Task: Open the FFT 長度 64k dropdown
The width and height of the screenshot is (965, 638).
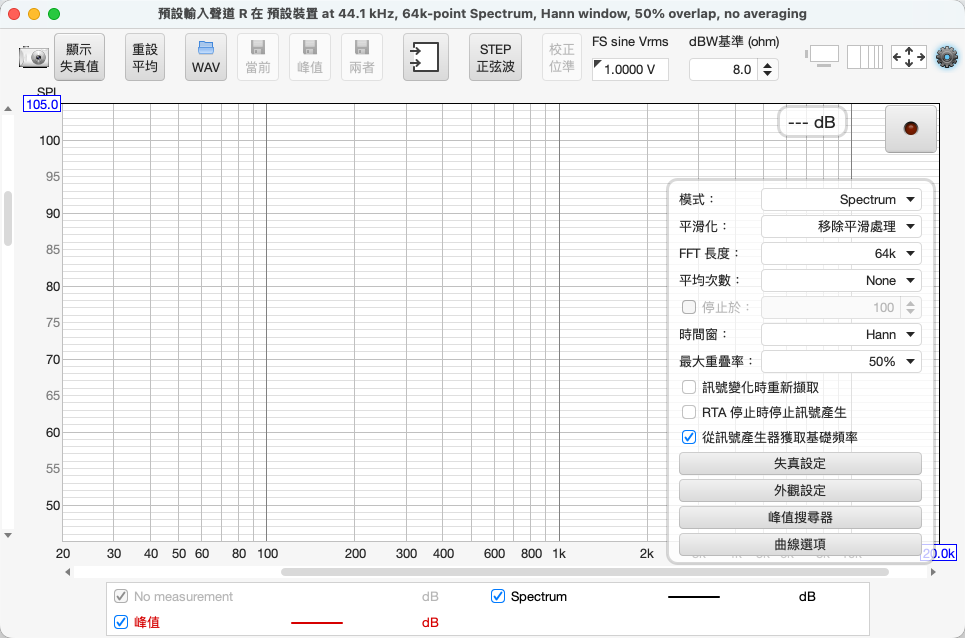Action: [841, 253]
